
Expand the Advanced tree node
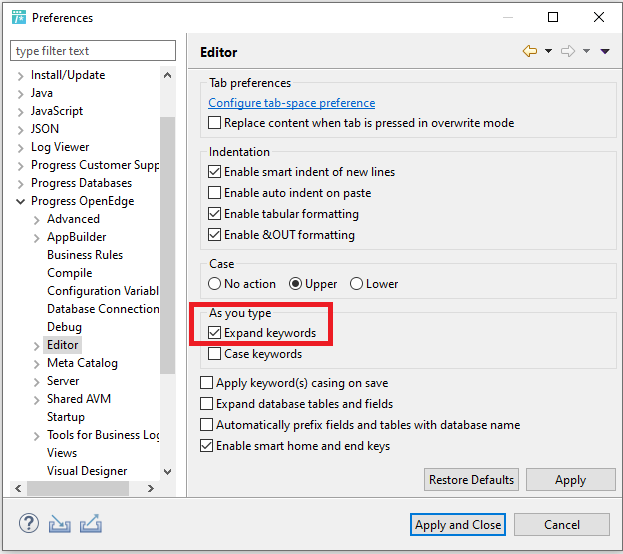click(x=37, y=220)
